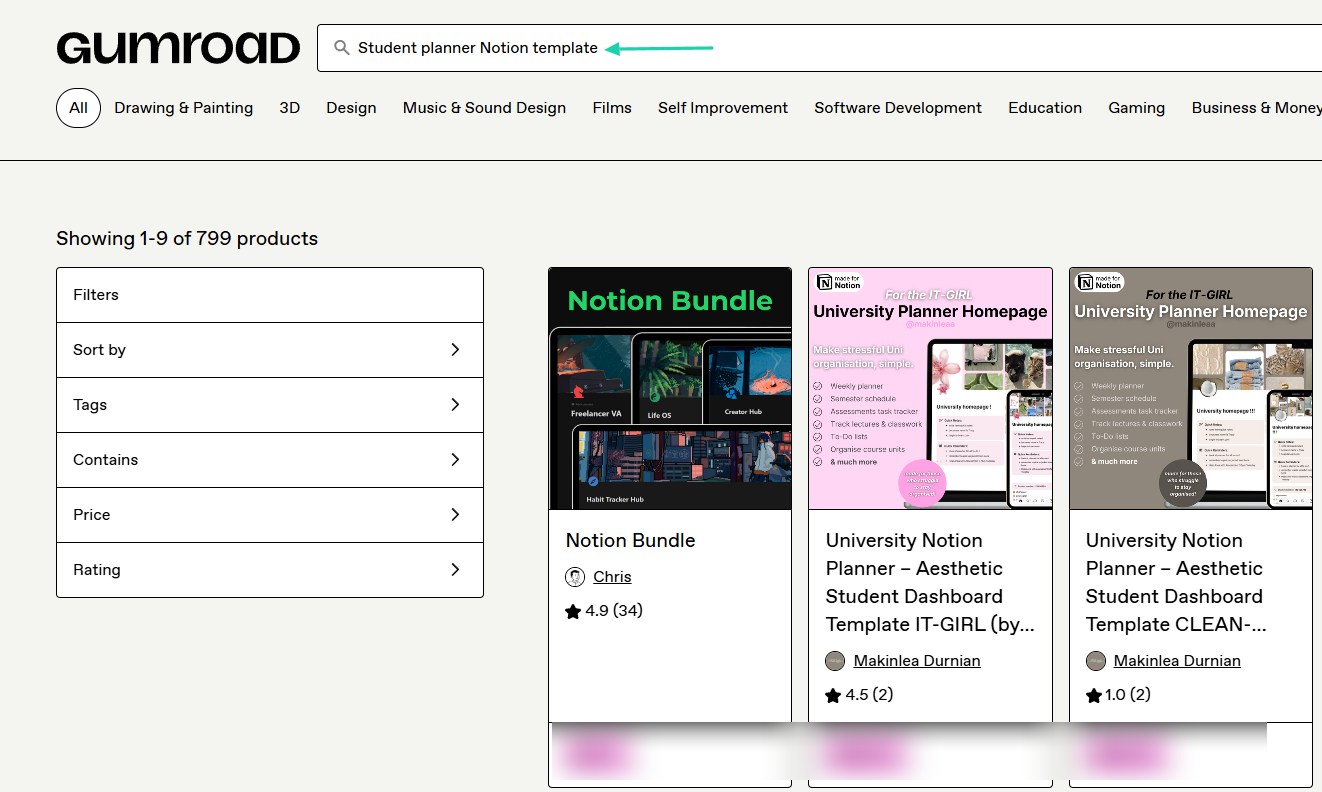
Task: Expand the Contains filter
Action: 270,460
